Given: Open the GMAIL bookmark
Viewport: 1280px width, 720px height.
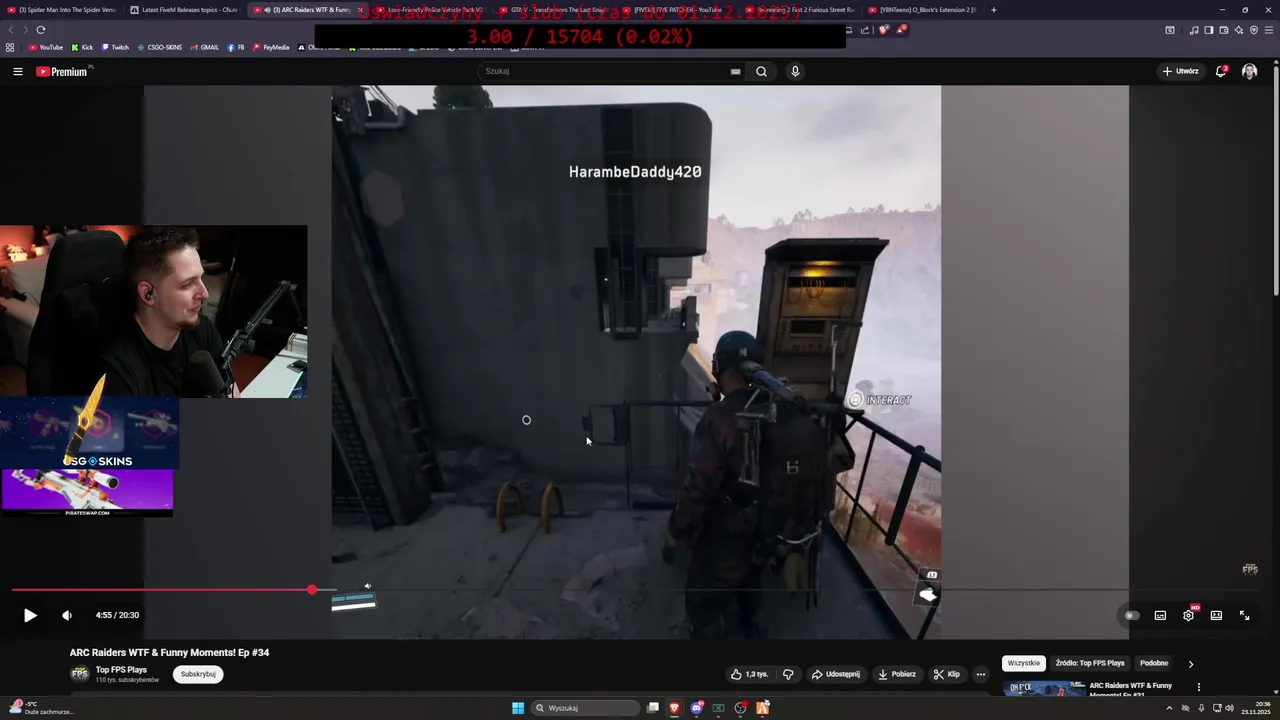Looking at the screenshot, I should coord(204,47).
